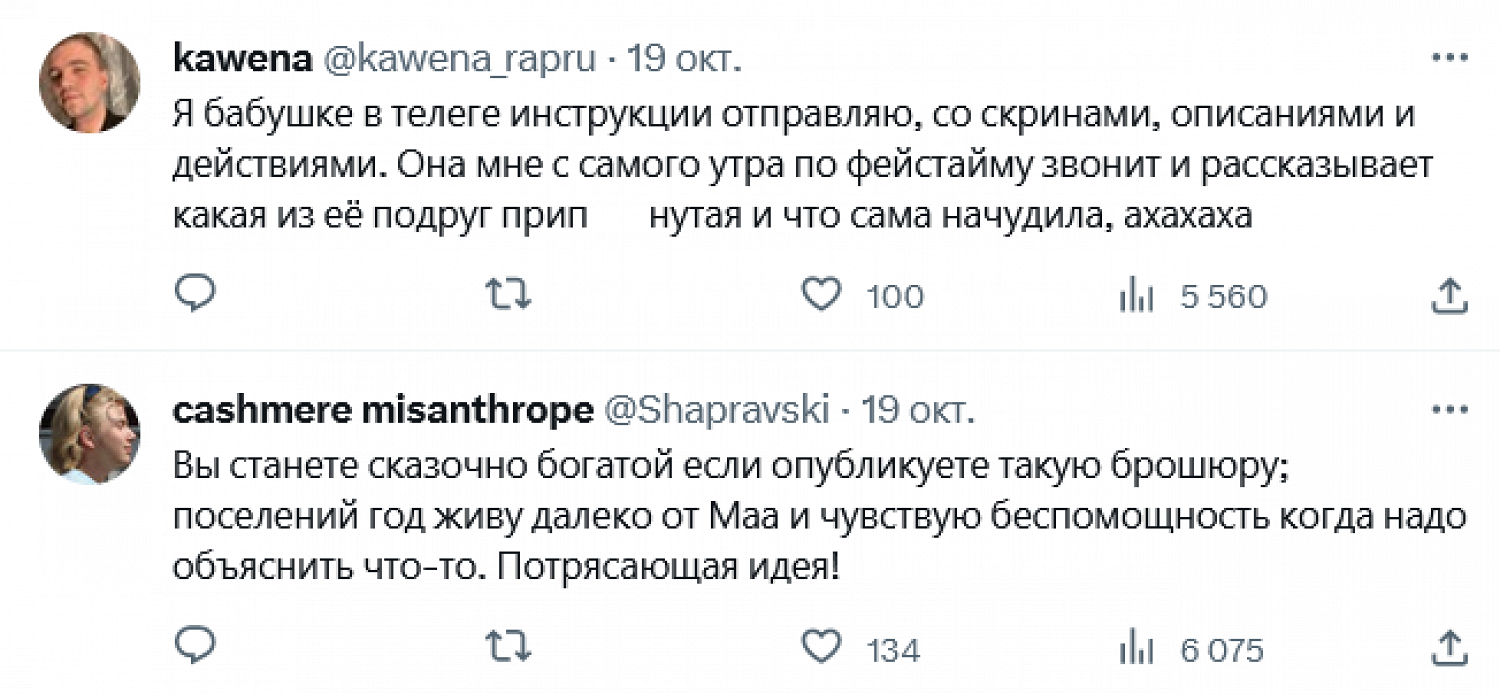The height and width of the screenshot is (694, 1500).
Task: Retweet kawena's post about grandma
Action: click(507, 295)
